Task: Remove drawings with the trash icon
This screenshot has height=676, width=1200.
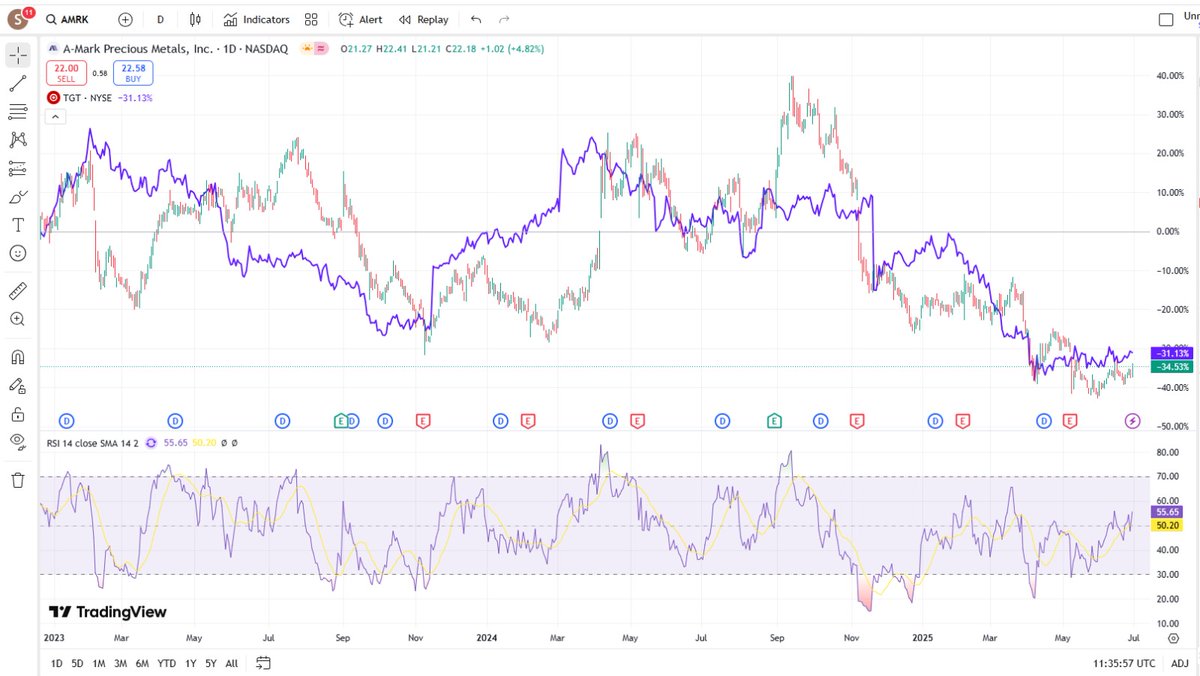Action: [18, 480]
